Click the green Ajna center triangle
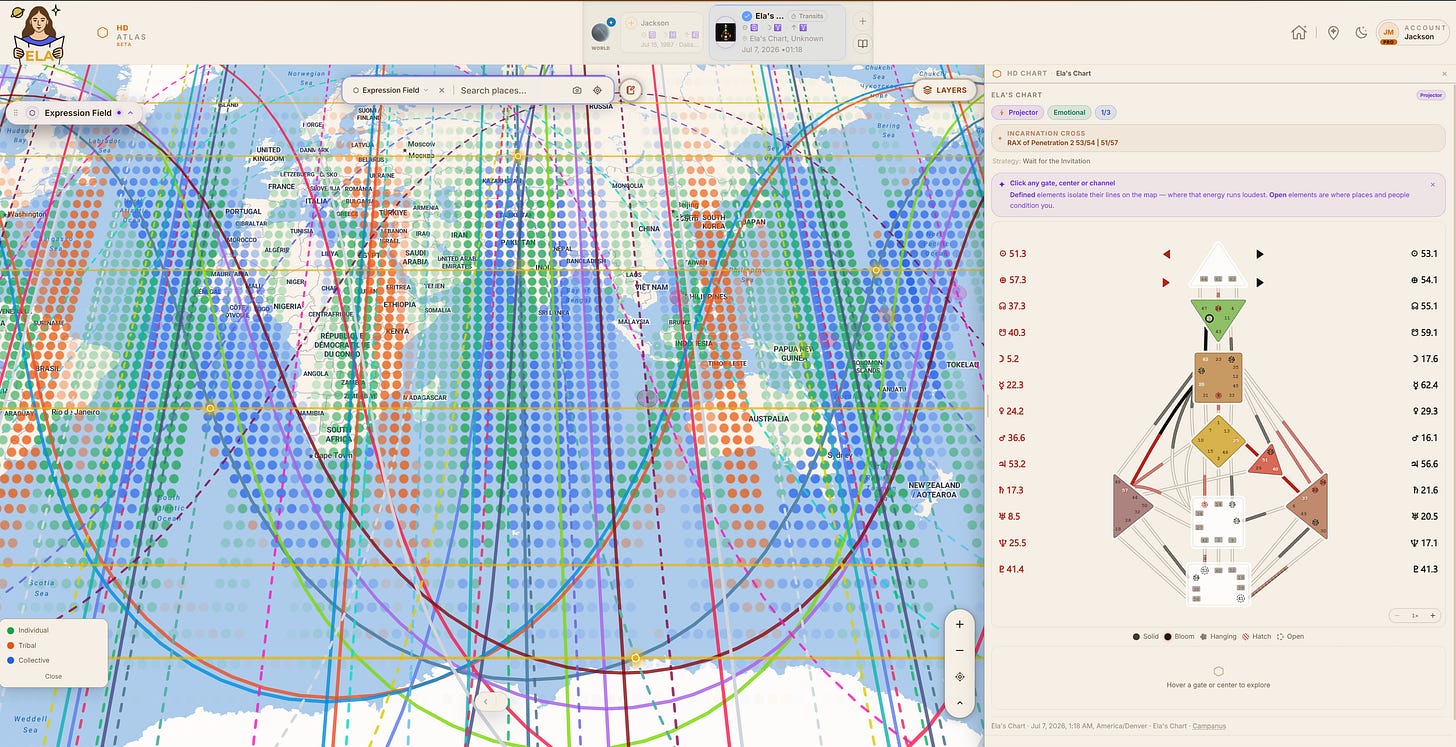The width and height of the screenshot is (1456, 747). point(1217,317)
